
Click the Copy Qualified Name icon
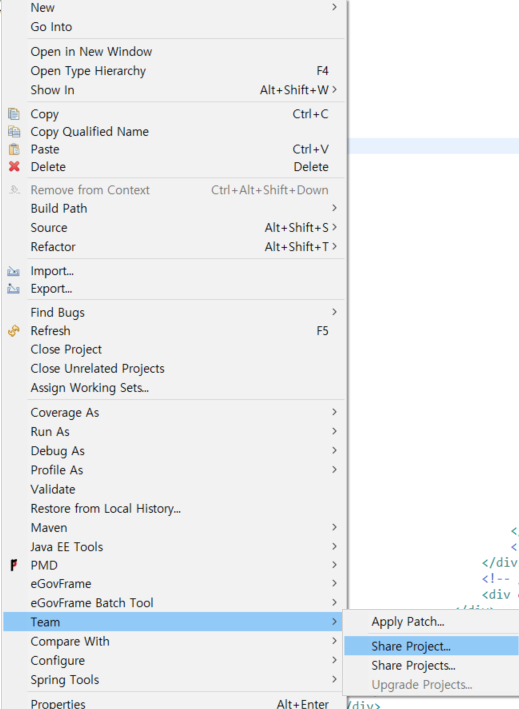click(14, 132)
